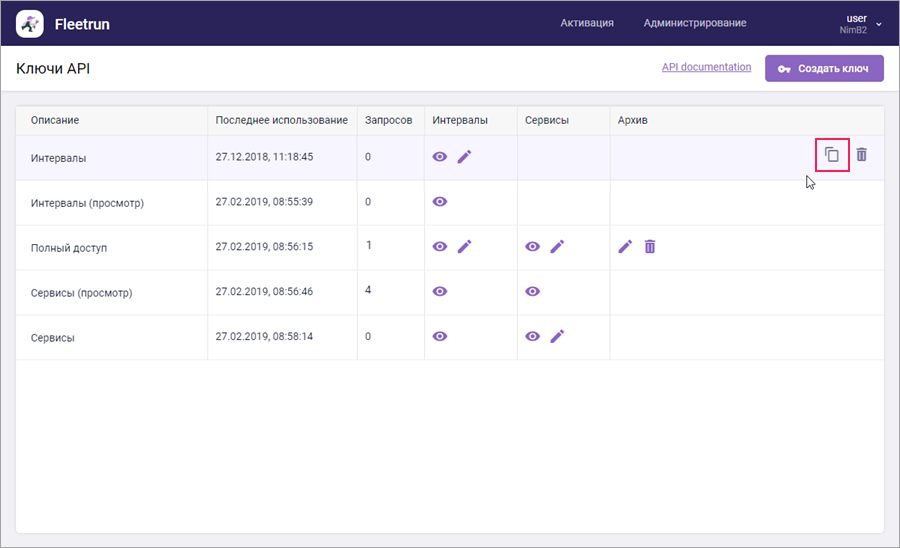
Task: Click the date 27.02.2019, 08:56:15
Action: click(x=264, y=246)
